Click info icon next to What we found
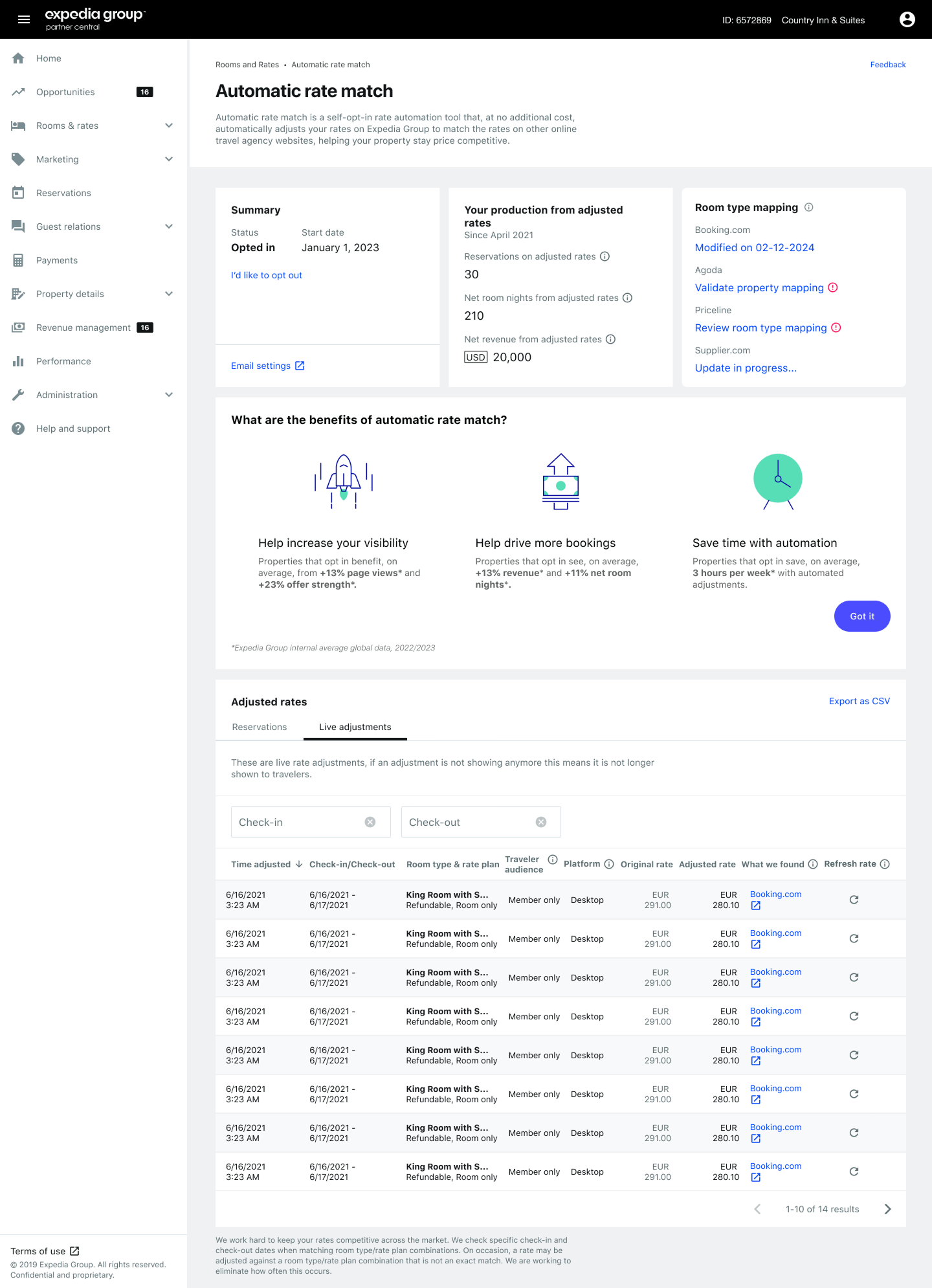Screen dimensions: 932x1288 [813, 864]
